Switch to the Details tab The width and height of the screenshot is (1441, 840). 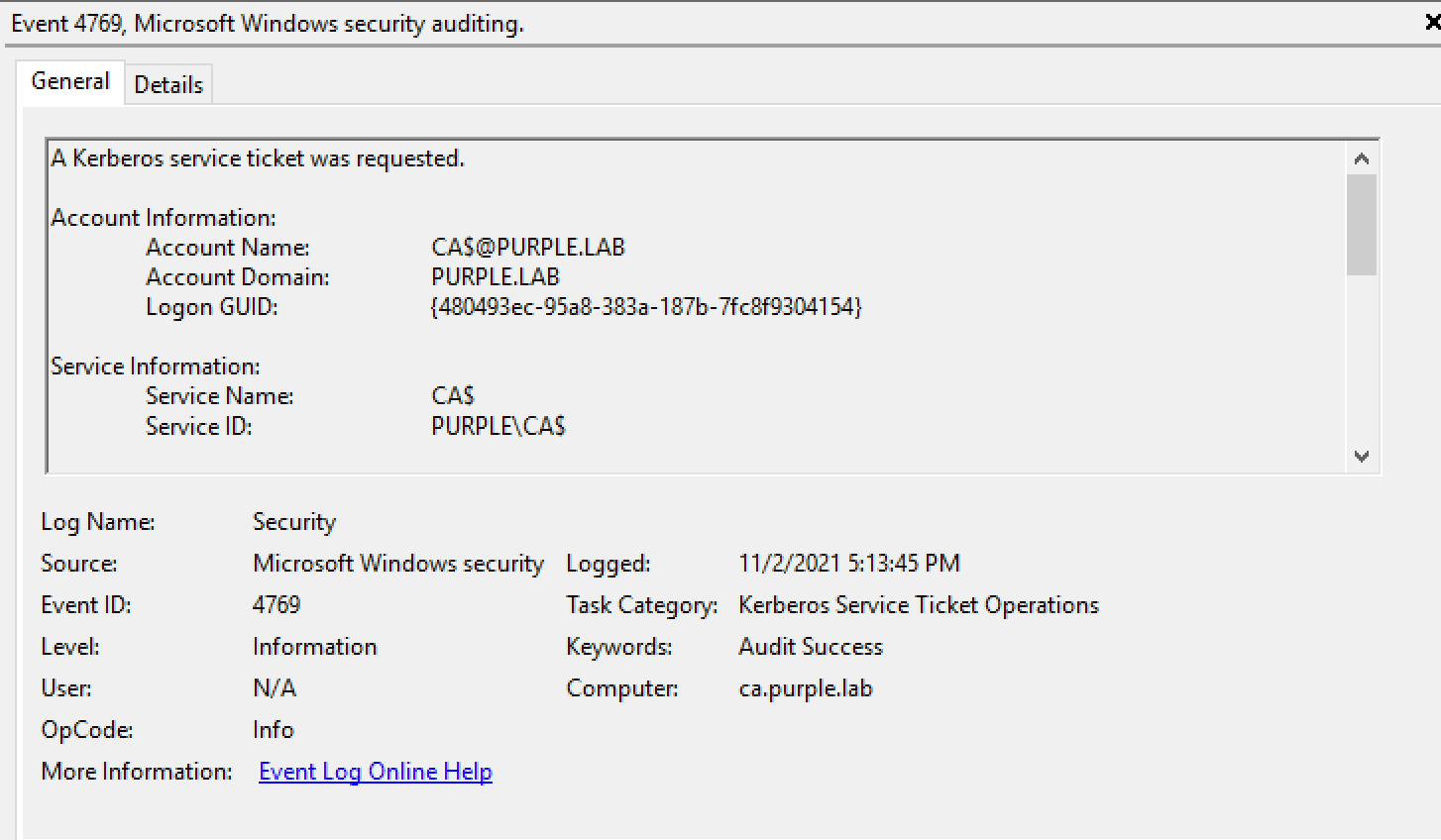click(x=168, y=85)
